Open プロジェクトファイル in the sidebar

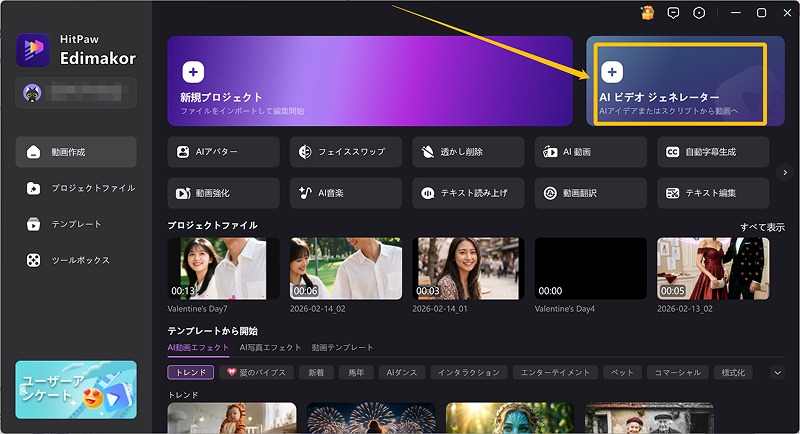click(76, 188)
